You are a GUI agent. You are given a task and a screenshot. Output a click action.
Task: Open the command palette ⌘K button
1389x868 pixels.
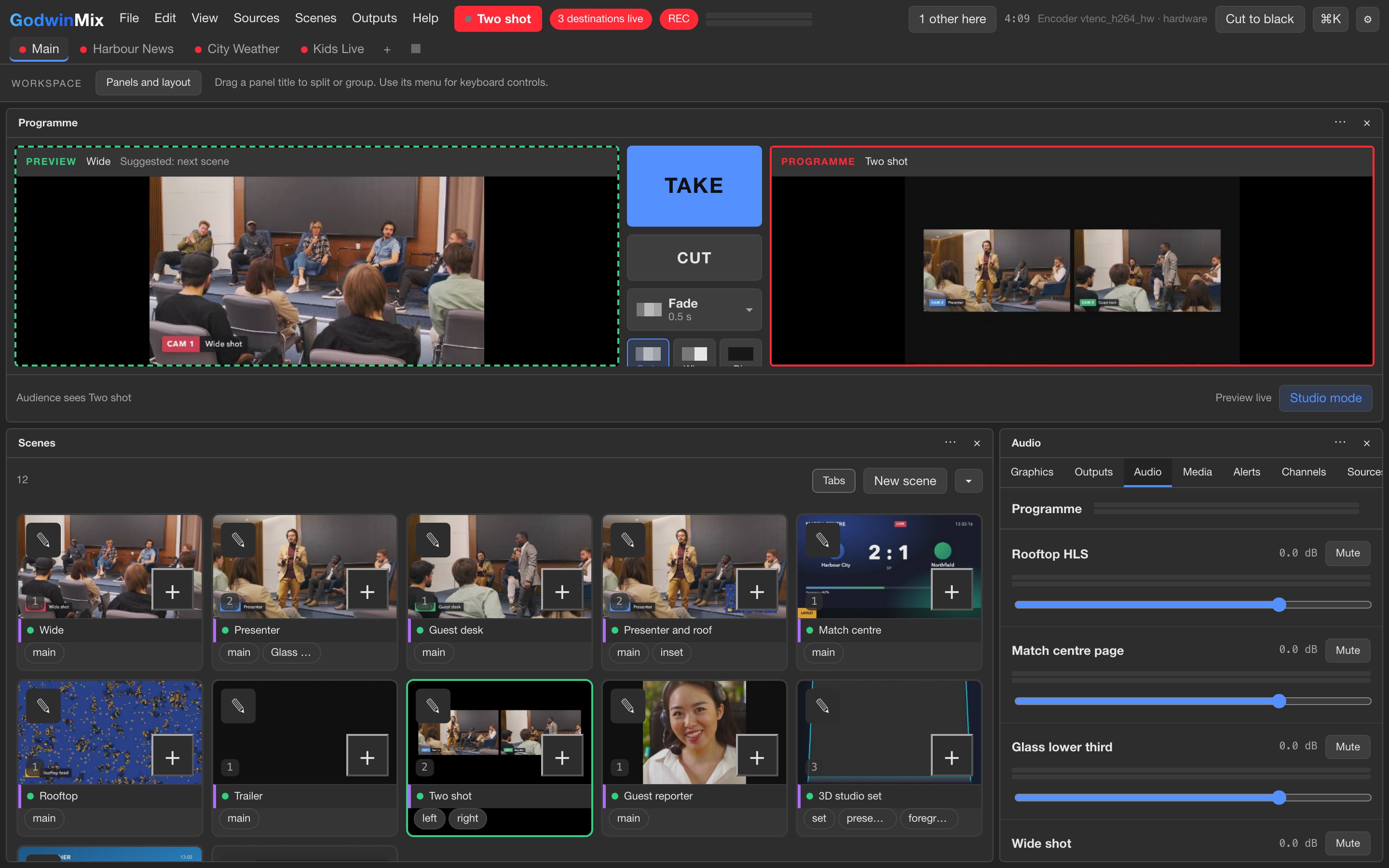pos(1330,19)
